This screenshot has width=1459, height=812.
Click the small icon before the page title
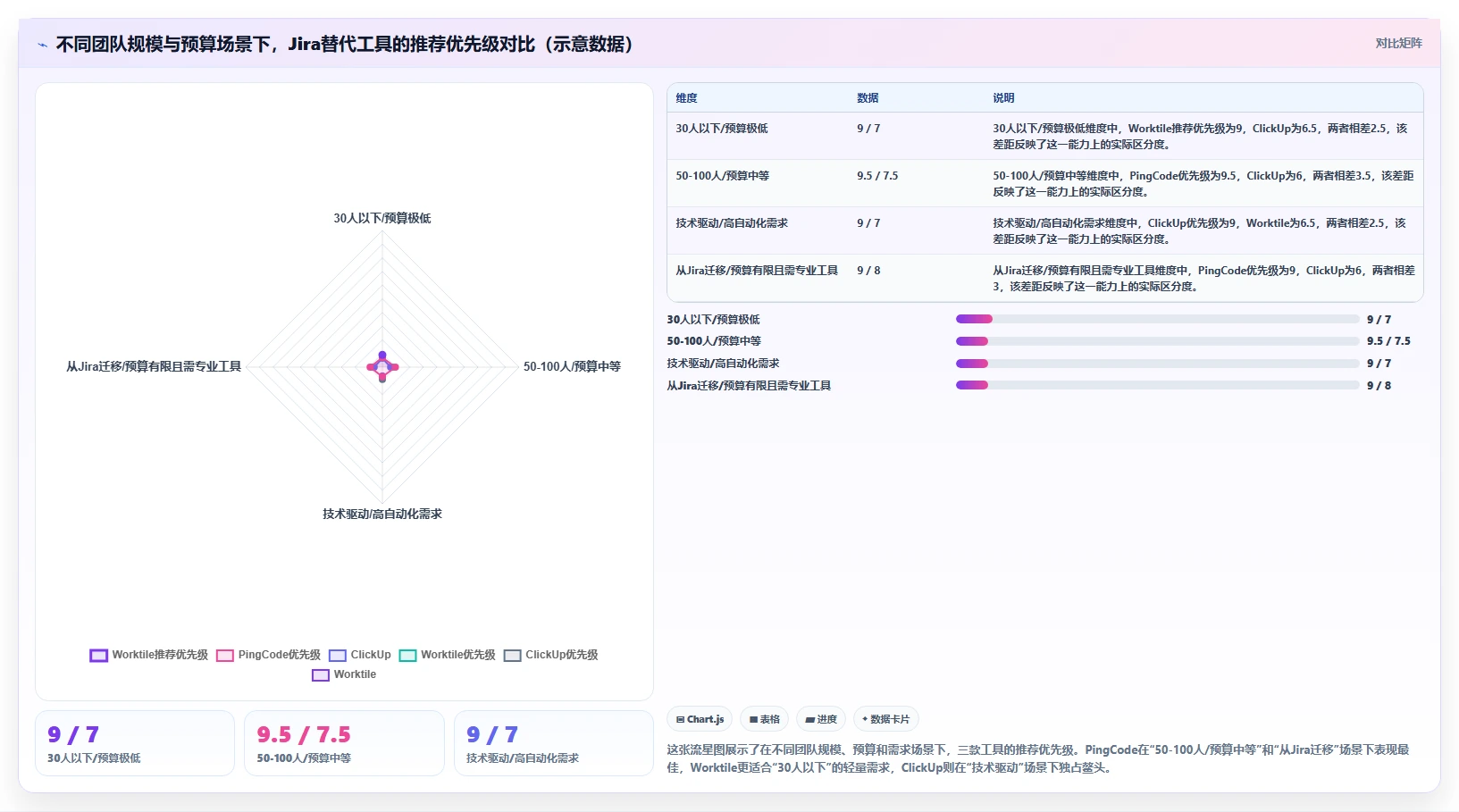(42, 45)
